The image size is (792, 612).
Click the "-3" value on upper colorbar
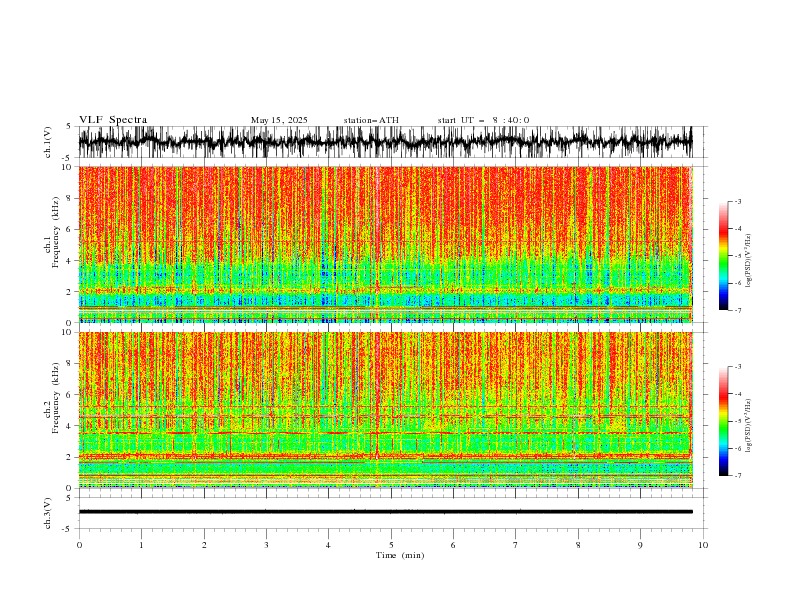tap(737, 201)
